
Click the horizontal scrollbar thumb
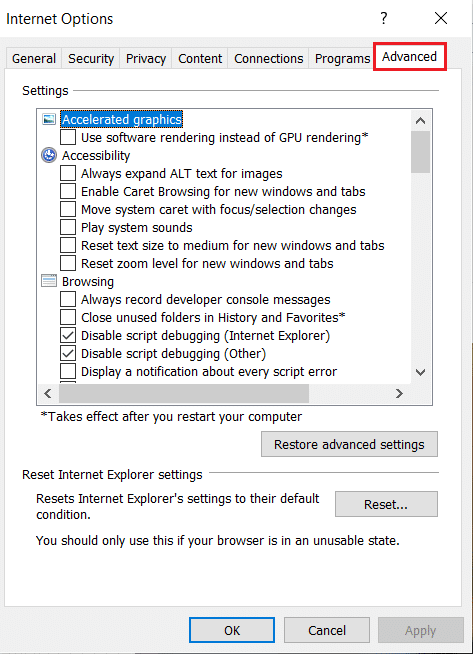click(184, 393)
